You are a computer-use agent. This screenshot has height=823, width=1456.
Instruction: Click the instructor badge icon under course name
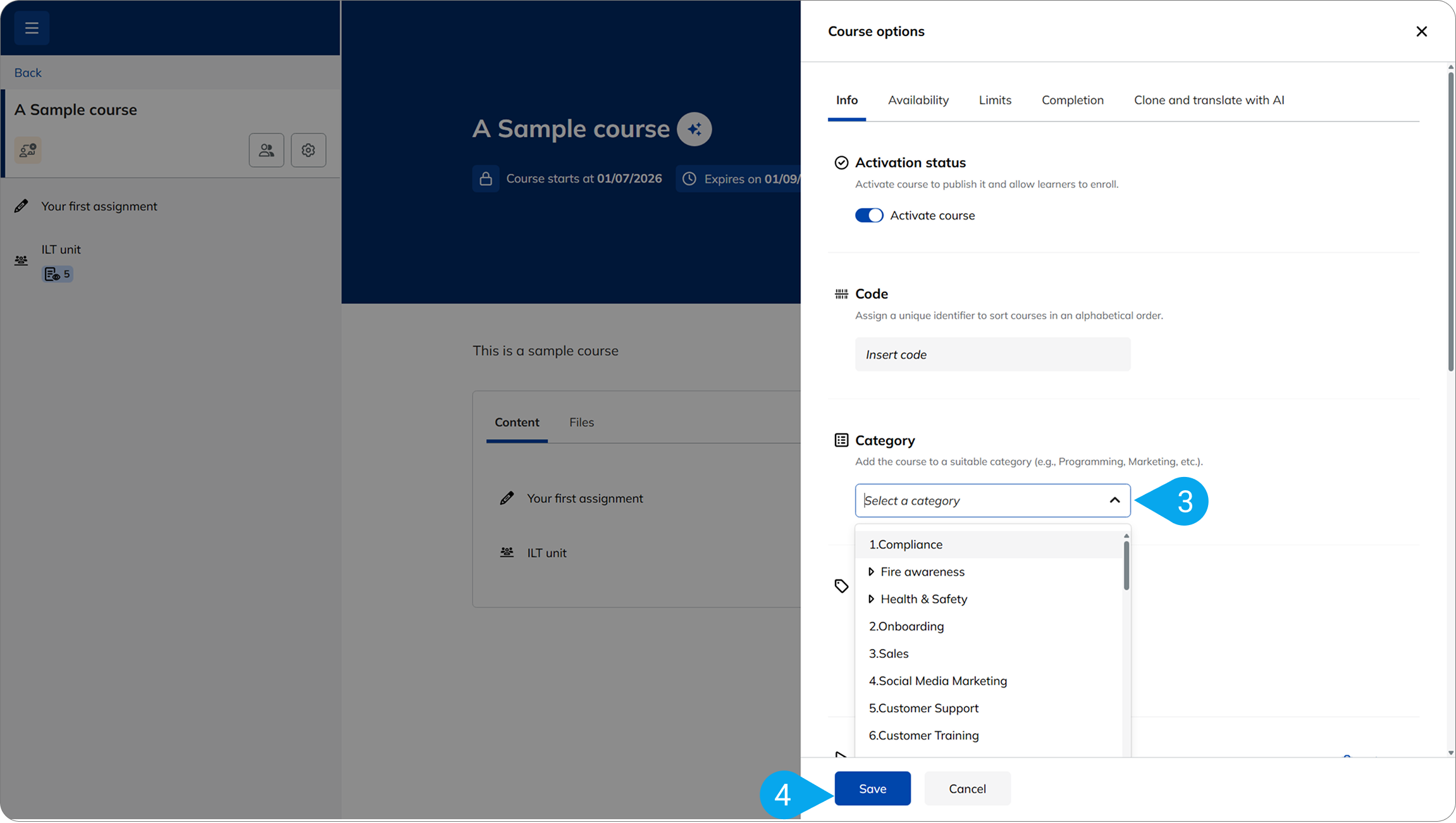[x=28, y=150]
